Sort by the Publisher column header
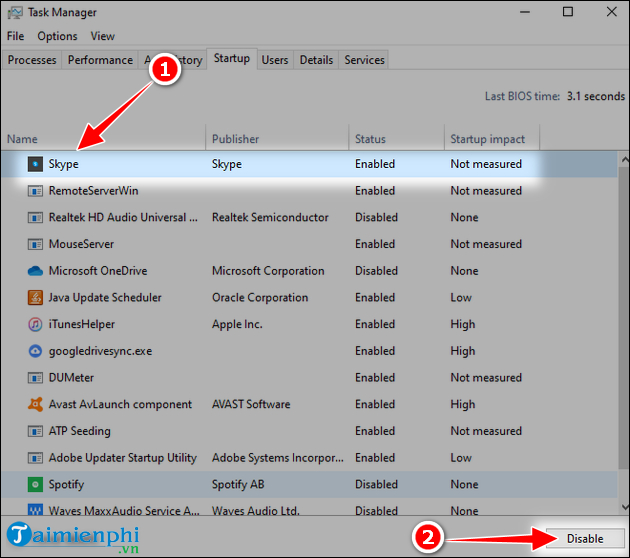The height and width of the screenshot is (558, 630). [277, 139]
